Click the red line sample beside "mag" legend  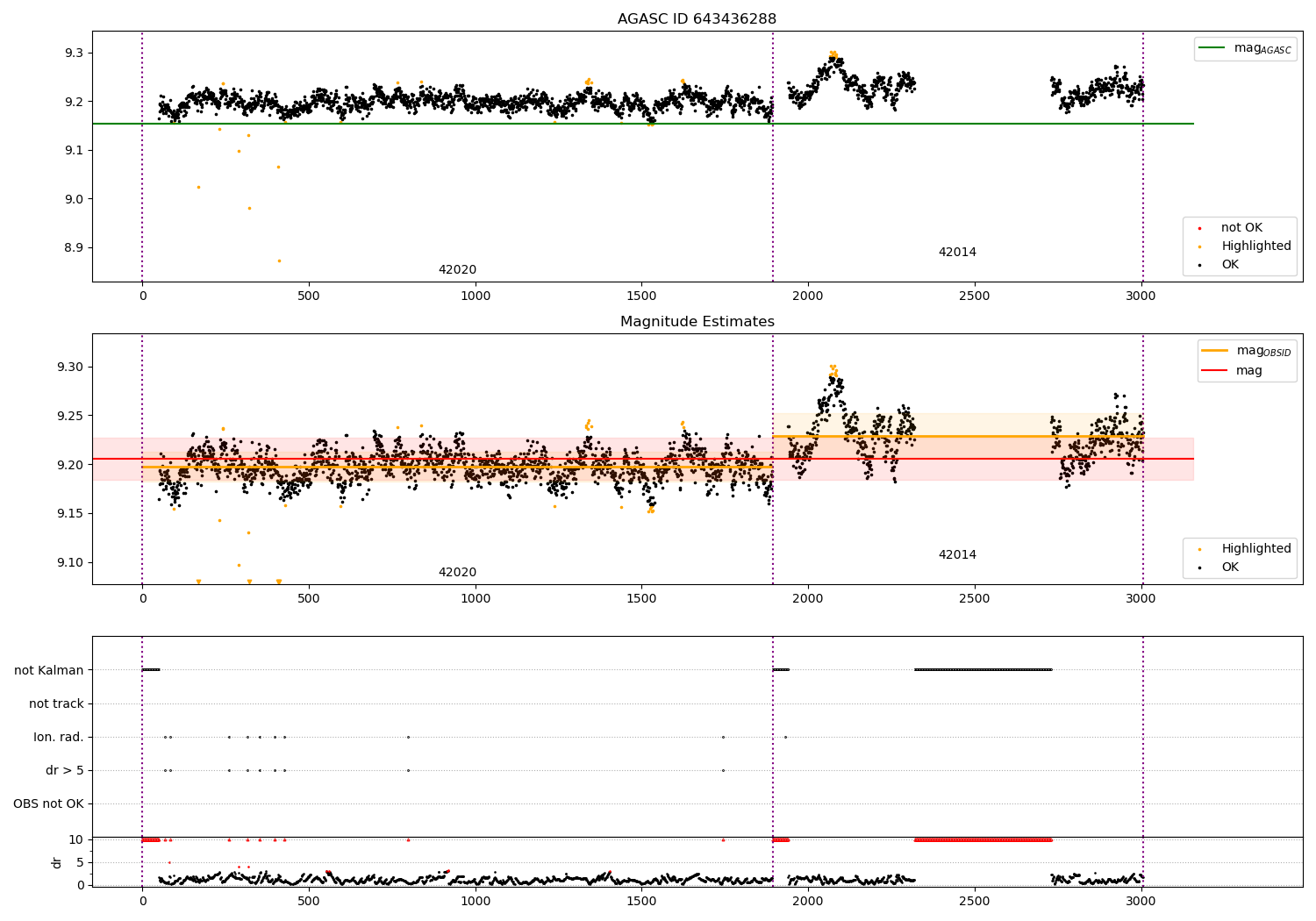(x=1215, y=370)
